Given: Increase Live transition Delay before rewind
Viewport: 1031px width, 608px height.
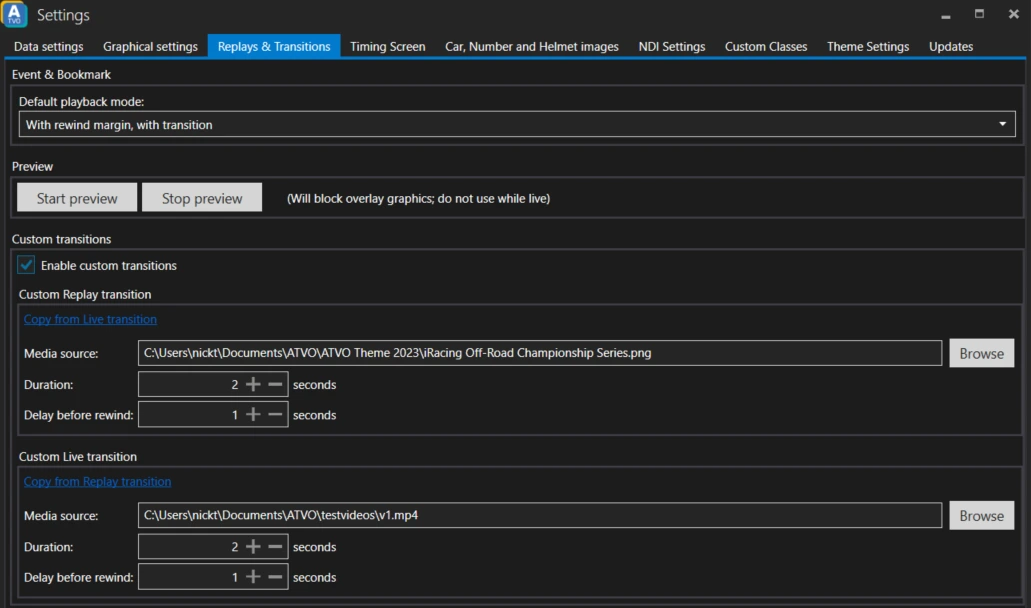Looking at the screenshot, I should coord(253,577).
